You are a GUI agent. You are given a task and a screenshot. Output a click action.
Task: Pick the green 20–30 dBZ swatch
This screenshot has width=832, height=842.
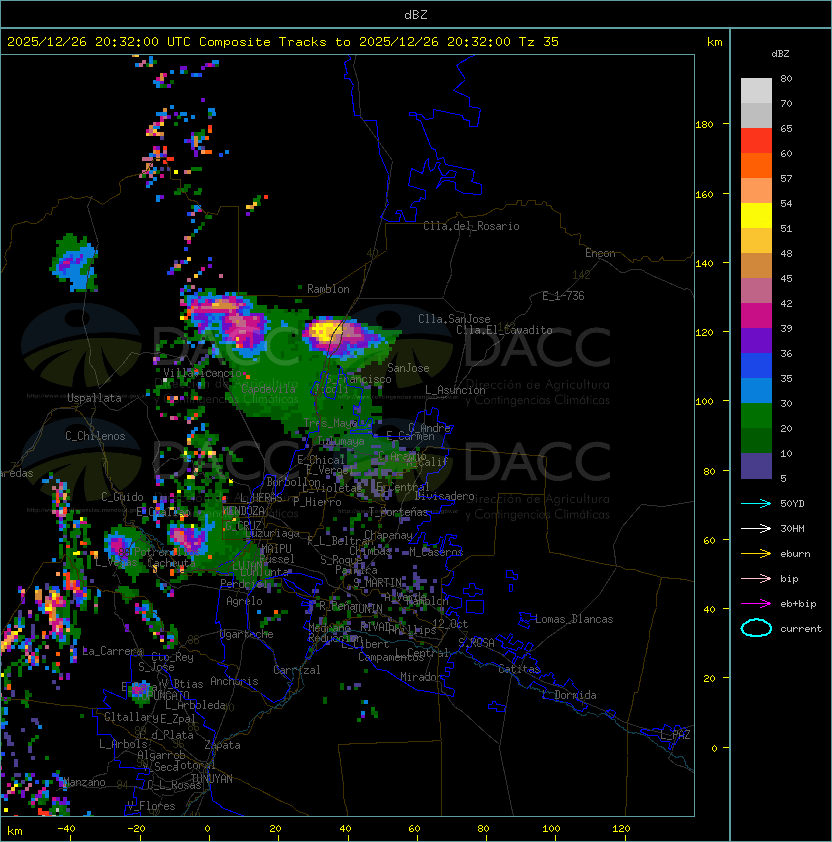[x=756, y=415]
